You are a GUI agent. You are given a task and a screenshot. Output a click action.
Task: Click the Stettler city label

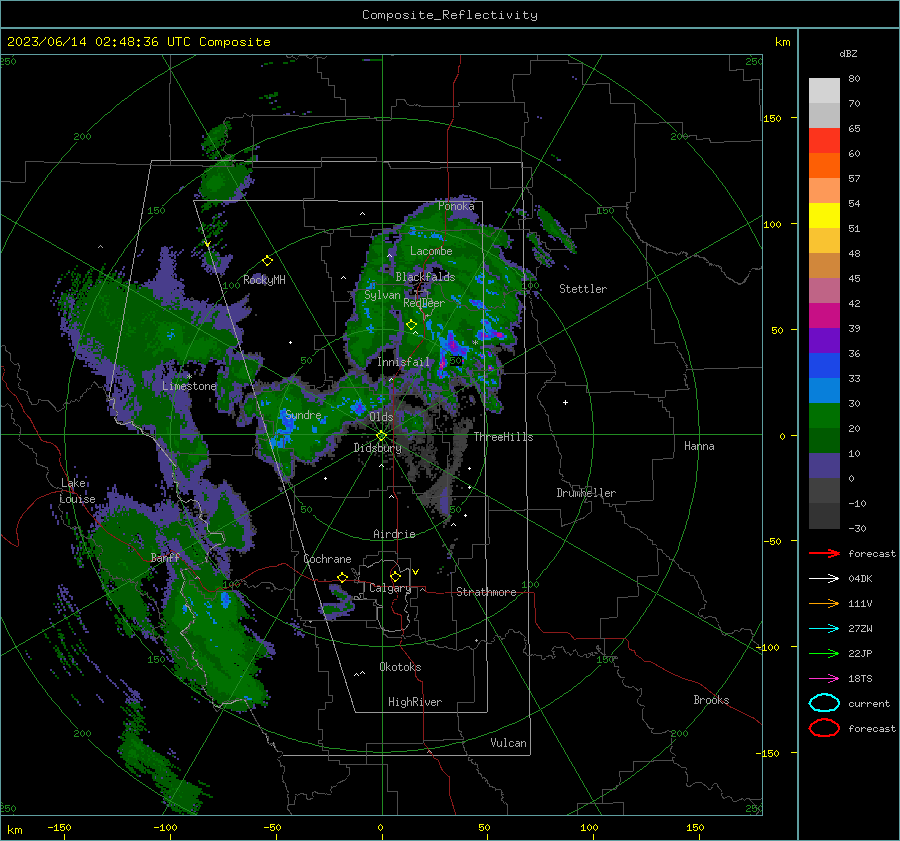[583, 289]
